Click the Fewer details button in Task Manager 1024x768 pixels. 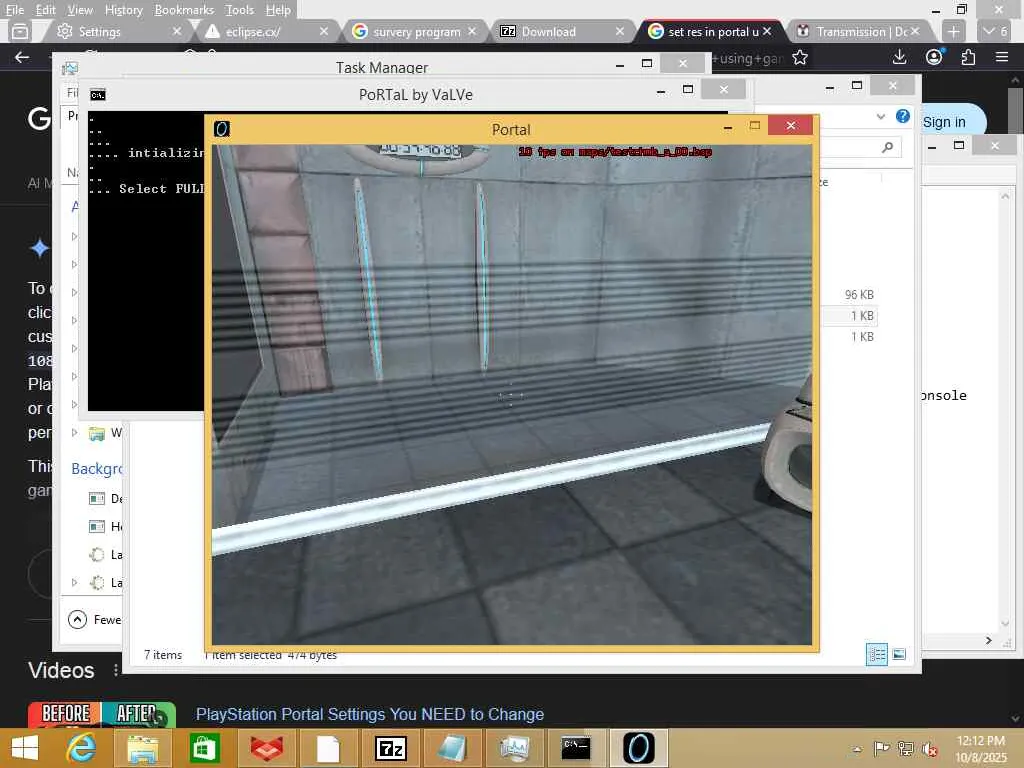click(95, 620)
